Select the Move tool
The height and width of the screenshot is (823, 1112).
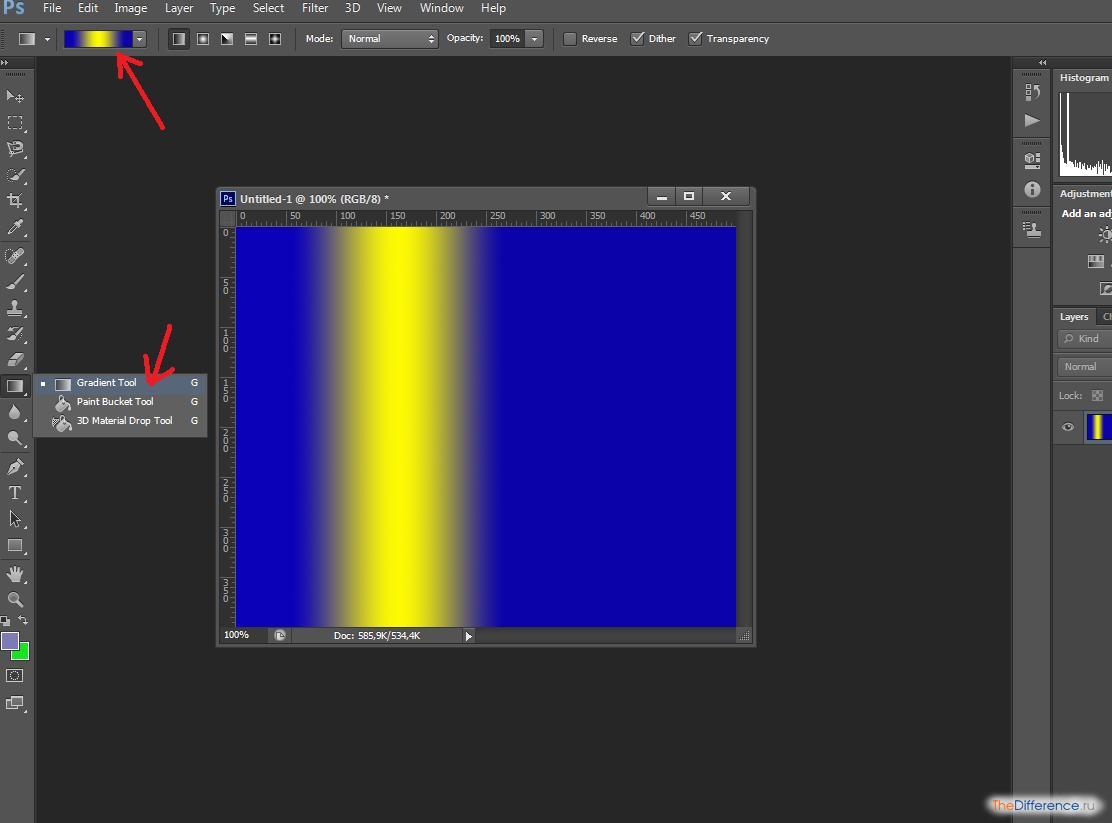pyautogui.click(x=15, y=96)
